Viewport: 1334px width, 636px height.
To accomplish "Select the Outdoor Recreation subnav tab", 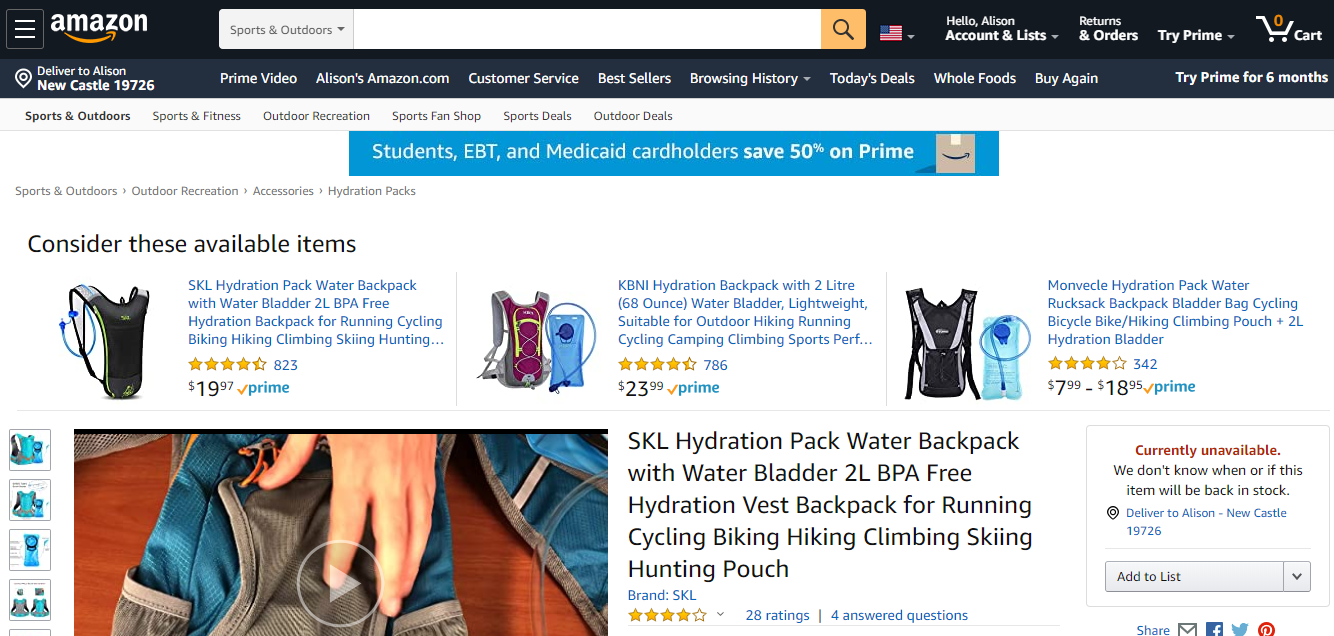I will point(316,116).
